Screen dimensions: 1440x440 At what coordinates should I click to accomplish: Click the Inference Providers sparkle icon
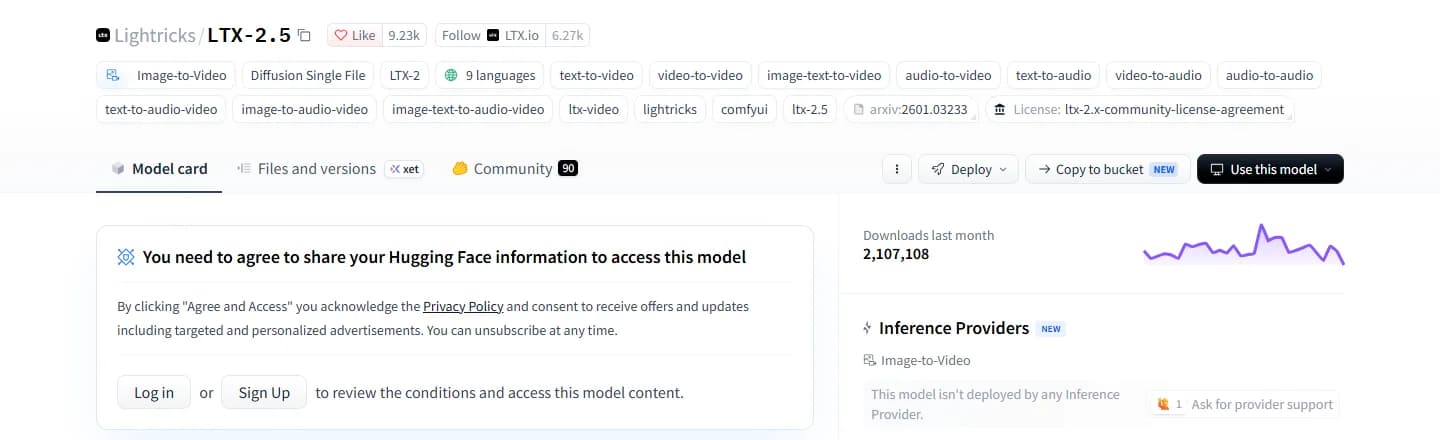tap(867, 328)
